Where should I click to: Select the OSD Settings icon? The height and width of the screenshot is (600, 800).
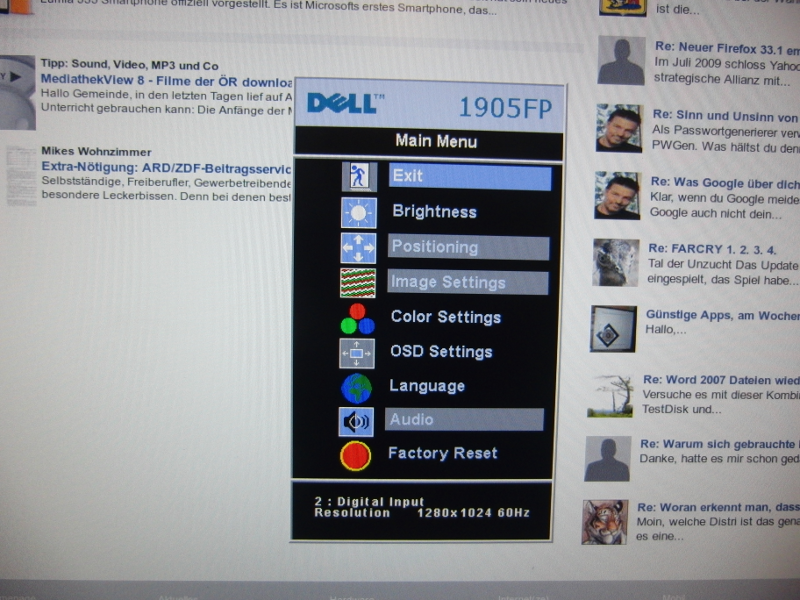click(357, 353)
